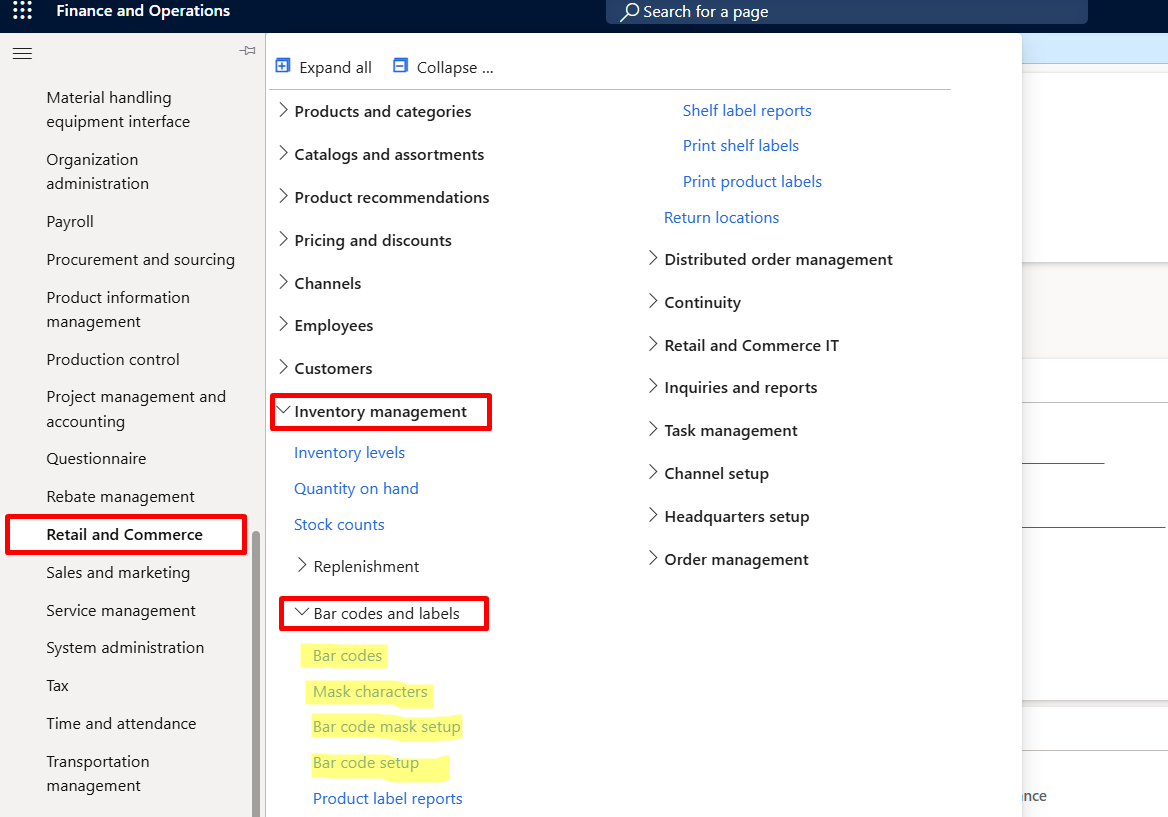The width and height of the screenshot is (1168, 817).
Task: Click the Collapse all minus icon
Action: (400, 66)
